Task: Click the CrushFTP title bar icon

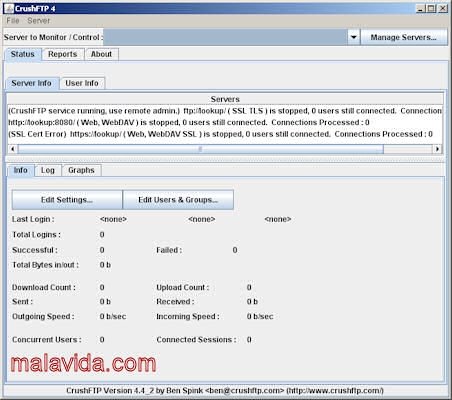Action: click(9, 8)
